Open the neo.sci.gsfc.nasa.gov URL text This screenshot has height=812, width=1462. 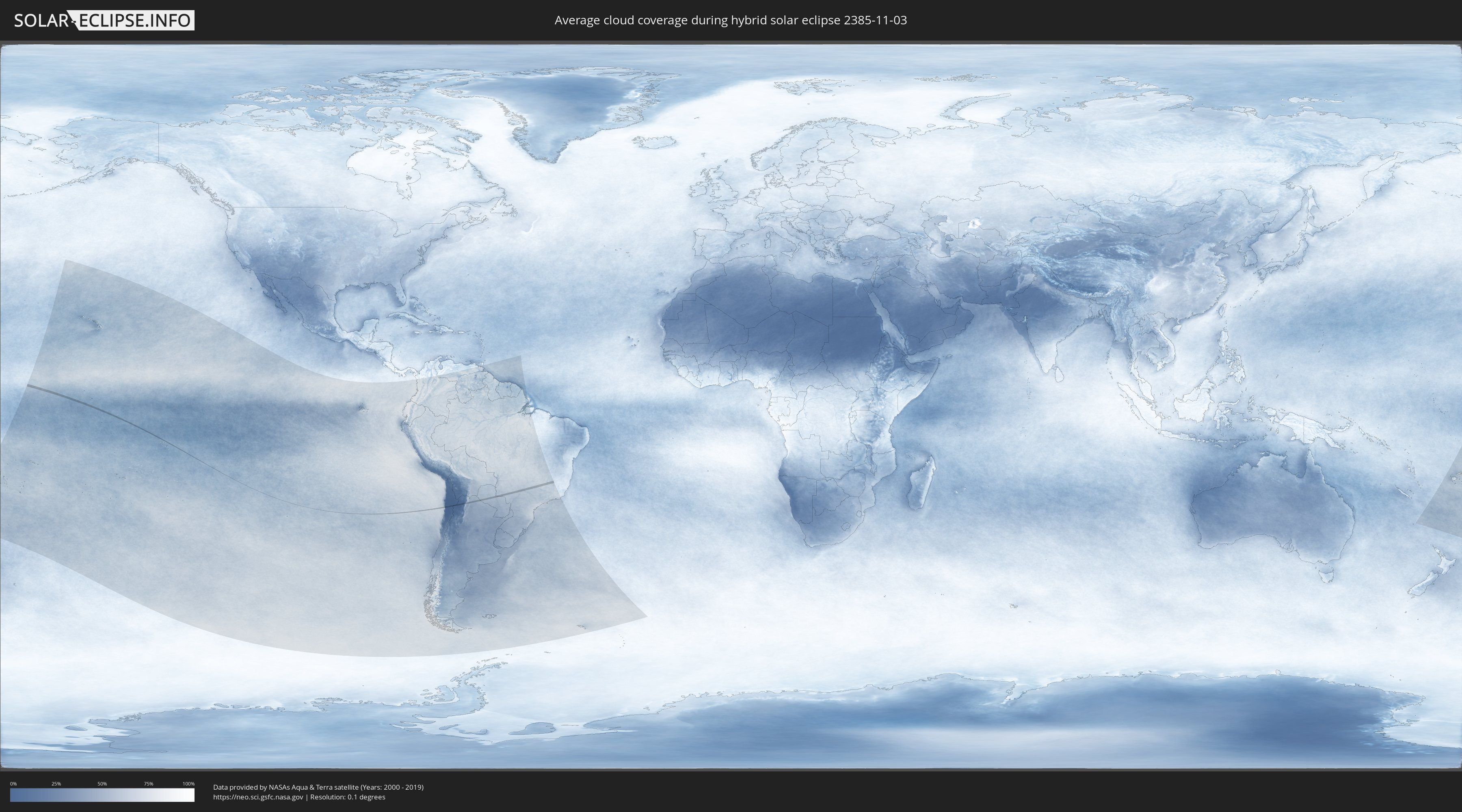258,797
